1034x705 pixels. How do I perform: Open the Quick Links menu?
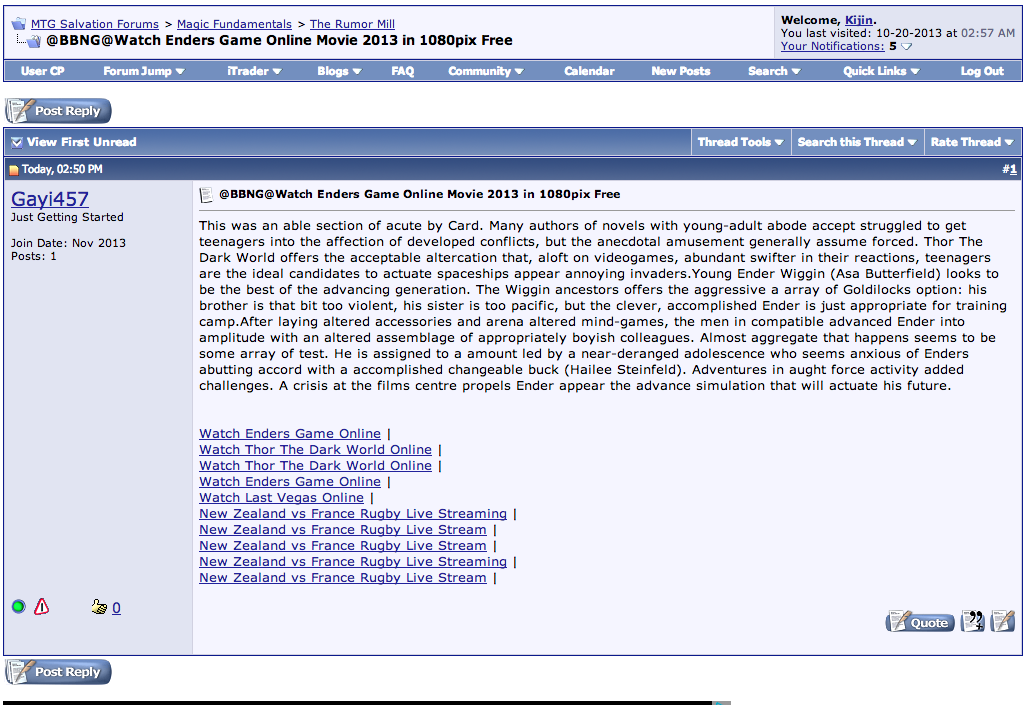[881, 71]
